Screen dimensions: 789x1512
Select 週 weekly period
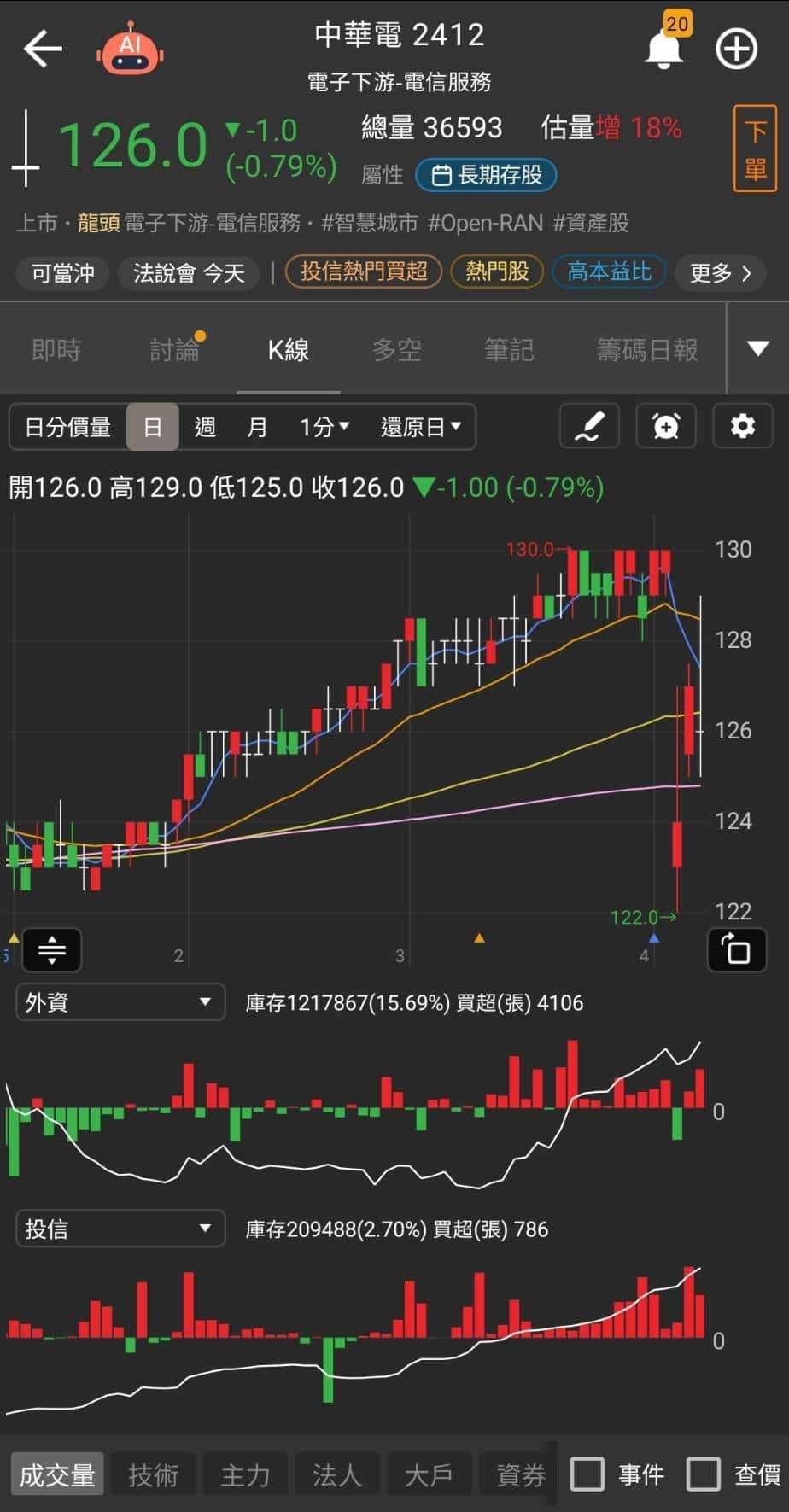[x=205, y=427]
